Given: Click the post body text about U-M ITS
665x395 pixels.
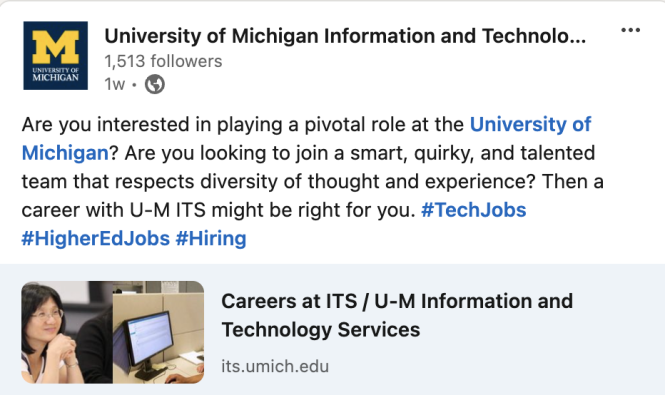Looking at the screenshot, I should tap(313, 181).
